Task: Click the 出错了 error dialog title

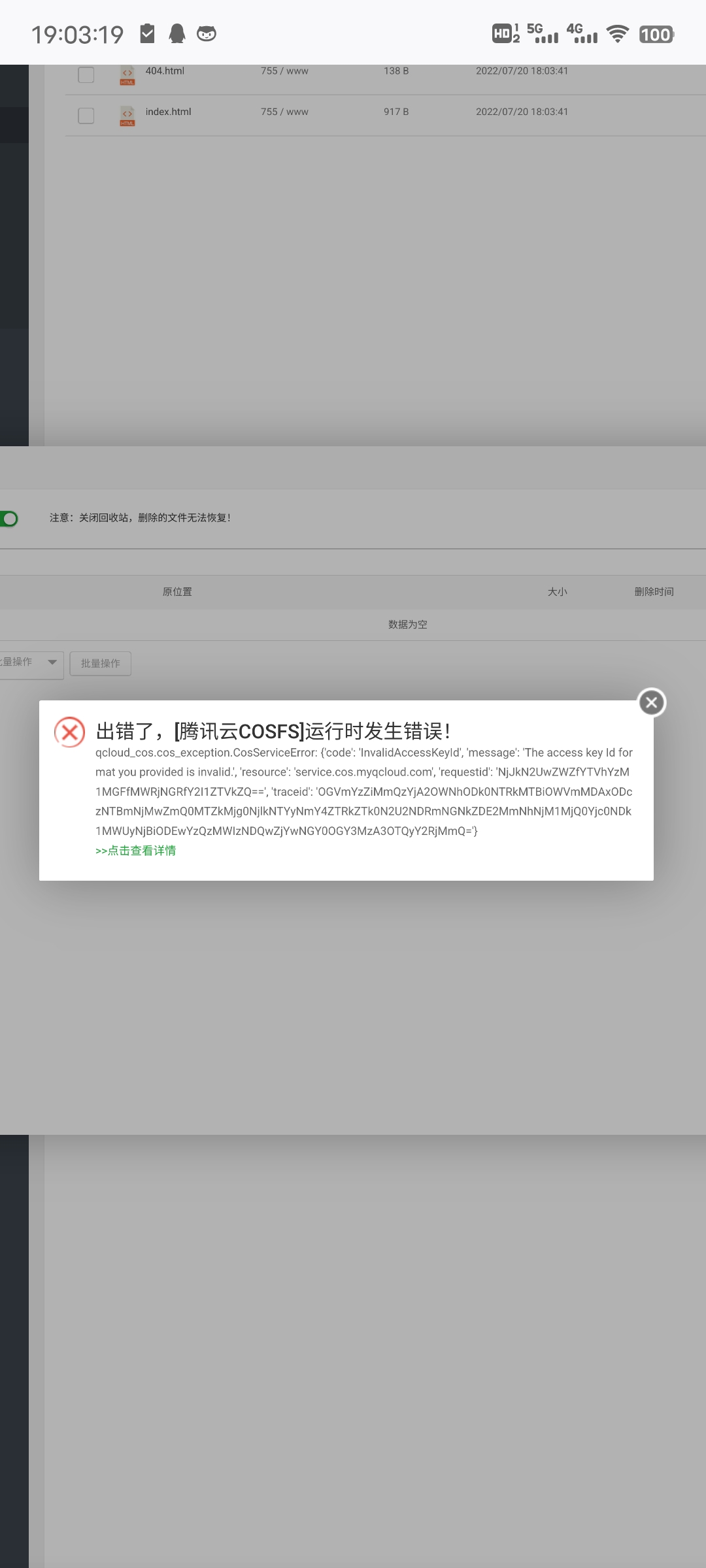Action: 273,730
